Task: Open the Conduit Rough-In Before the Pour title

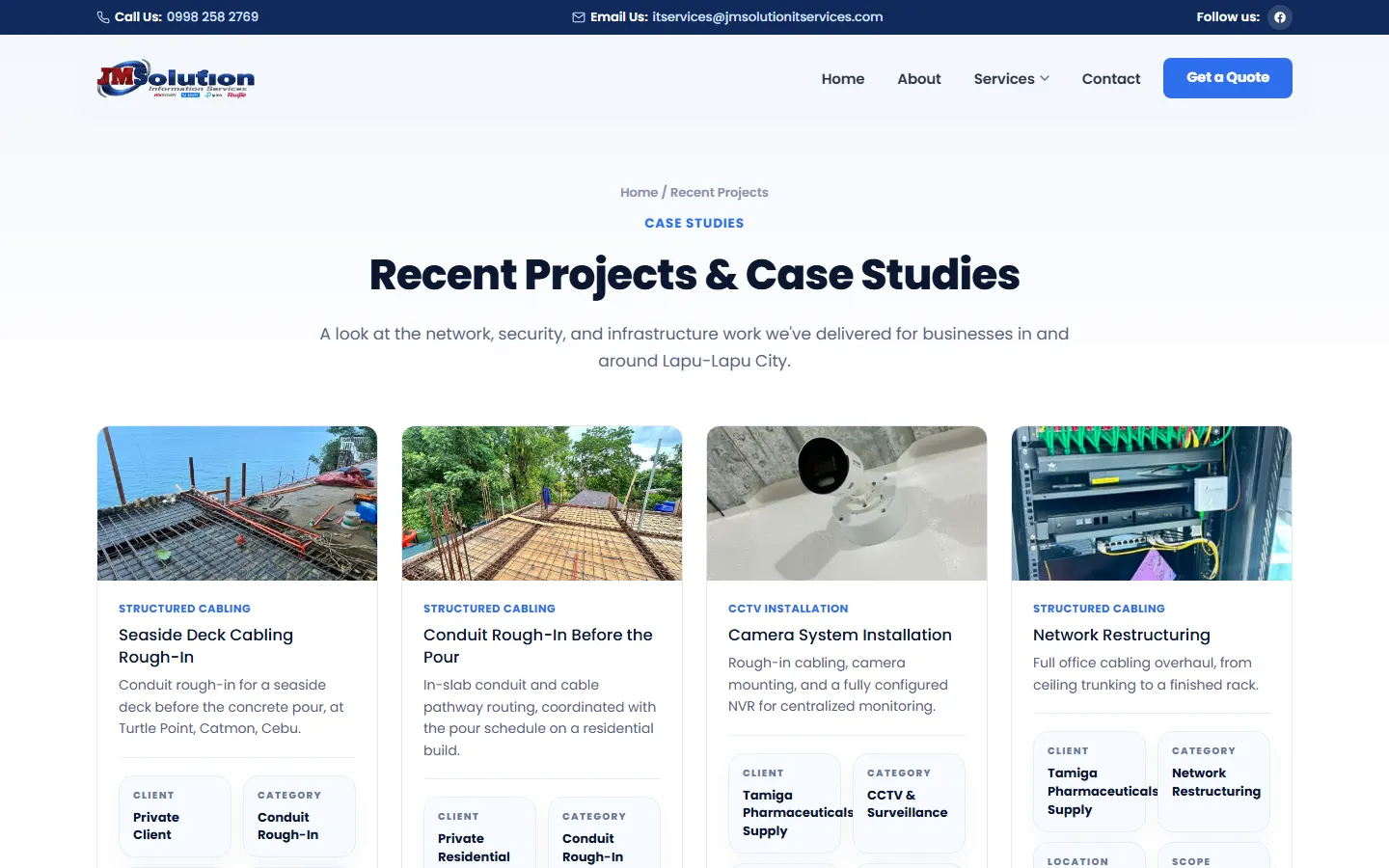Action: [538, 646]
